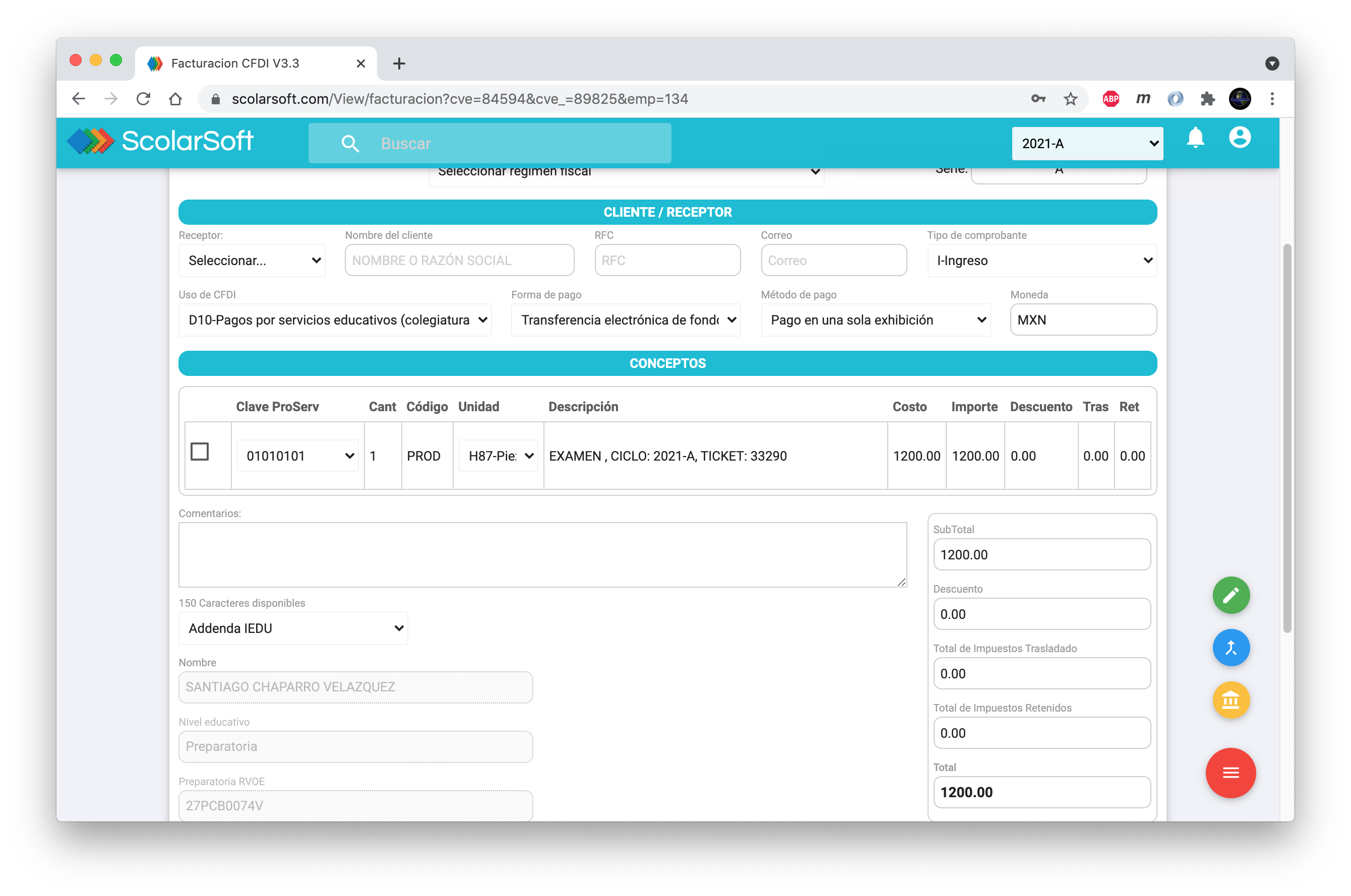Open the Unidad H87-Pieza dropdown
The height and width of the screenshot is (896, 1351).
[498, 456]
